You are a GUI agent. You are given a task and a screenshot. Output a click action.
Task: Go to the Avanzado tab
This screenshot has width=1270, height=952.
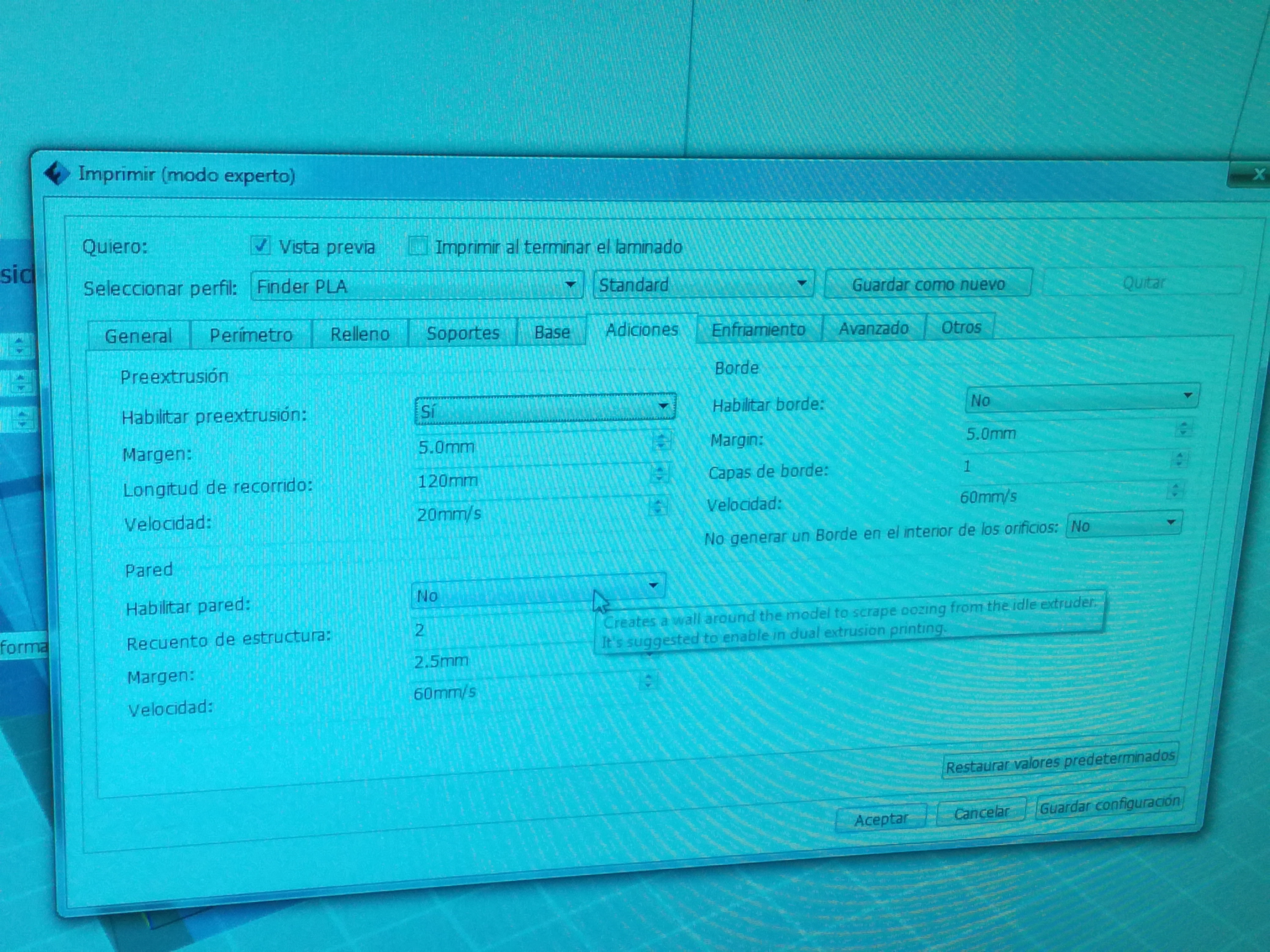pyautogui.click(x=873, y=328)
